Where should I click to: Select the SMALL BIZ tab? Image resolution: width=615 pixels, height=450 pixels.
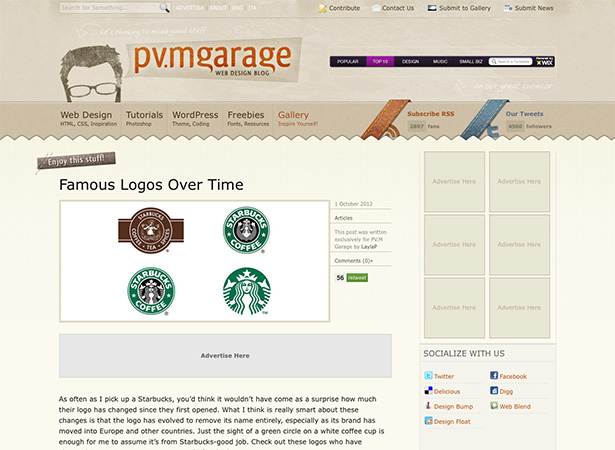471,61
